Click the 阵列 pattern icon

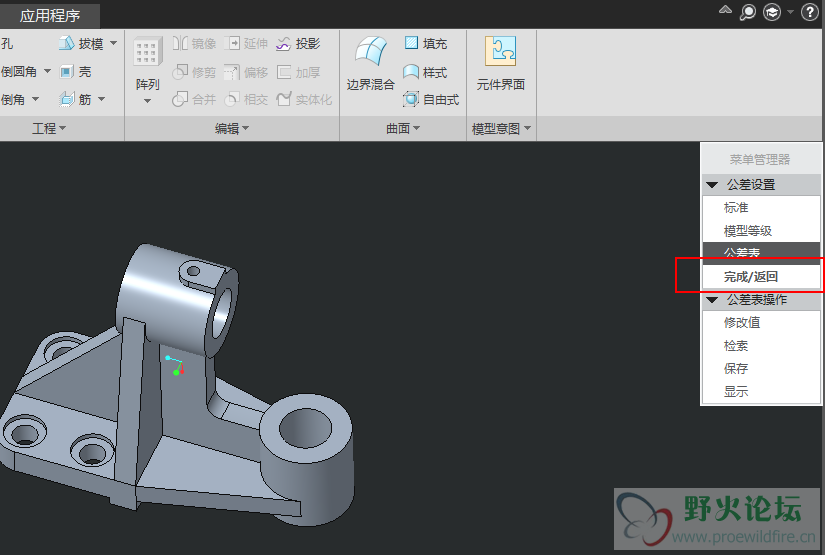[x=147, y=52]
